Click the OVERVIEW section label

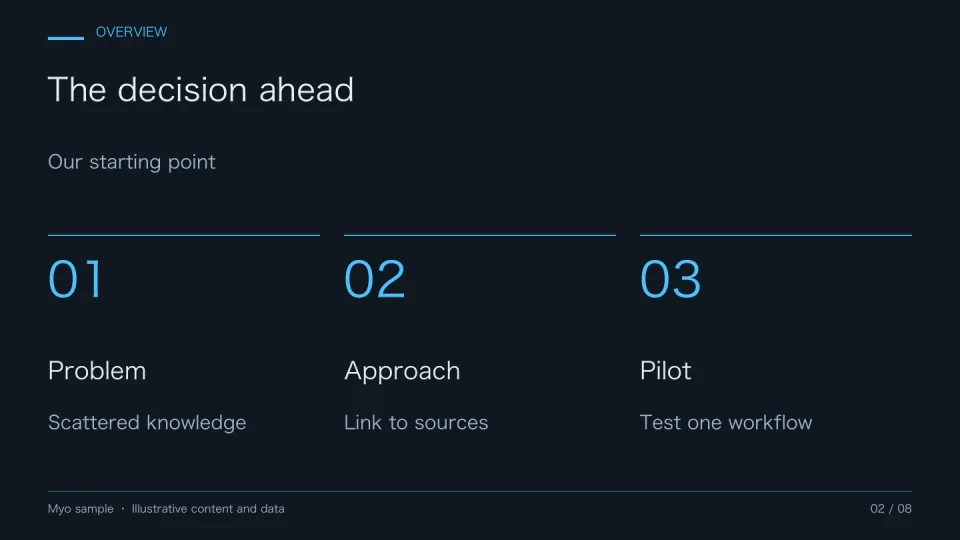point(131,32)
